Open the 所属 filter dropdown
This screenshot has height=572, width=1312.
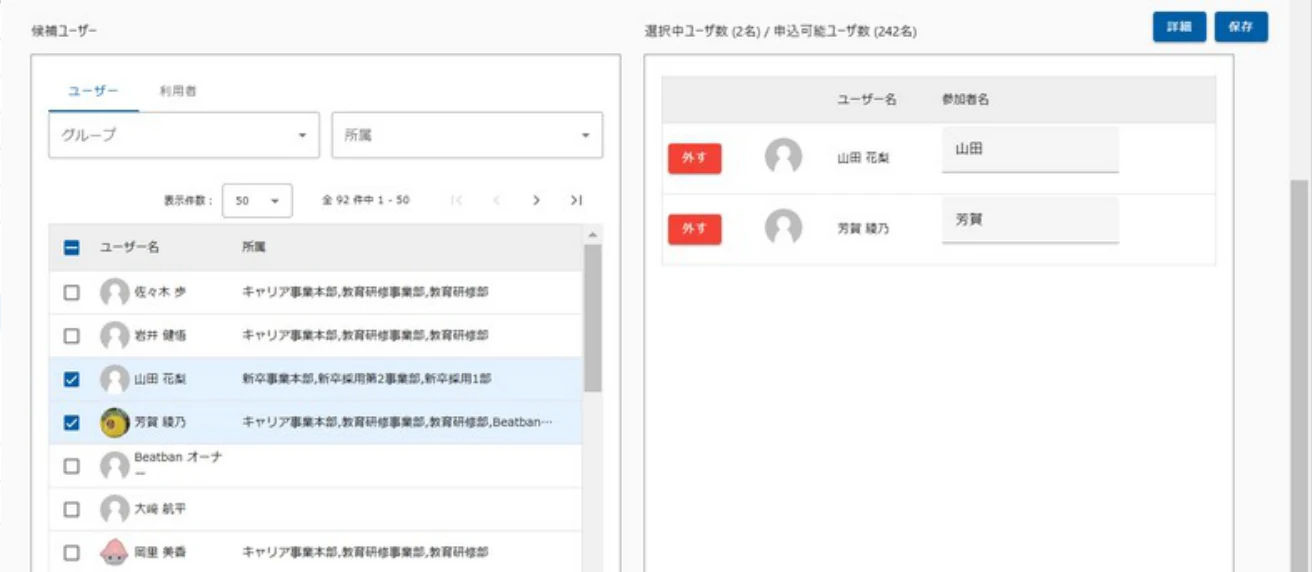[x=467, y=135]
